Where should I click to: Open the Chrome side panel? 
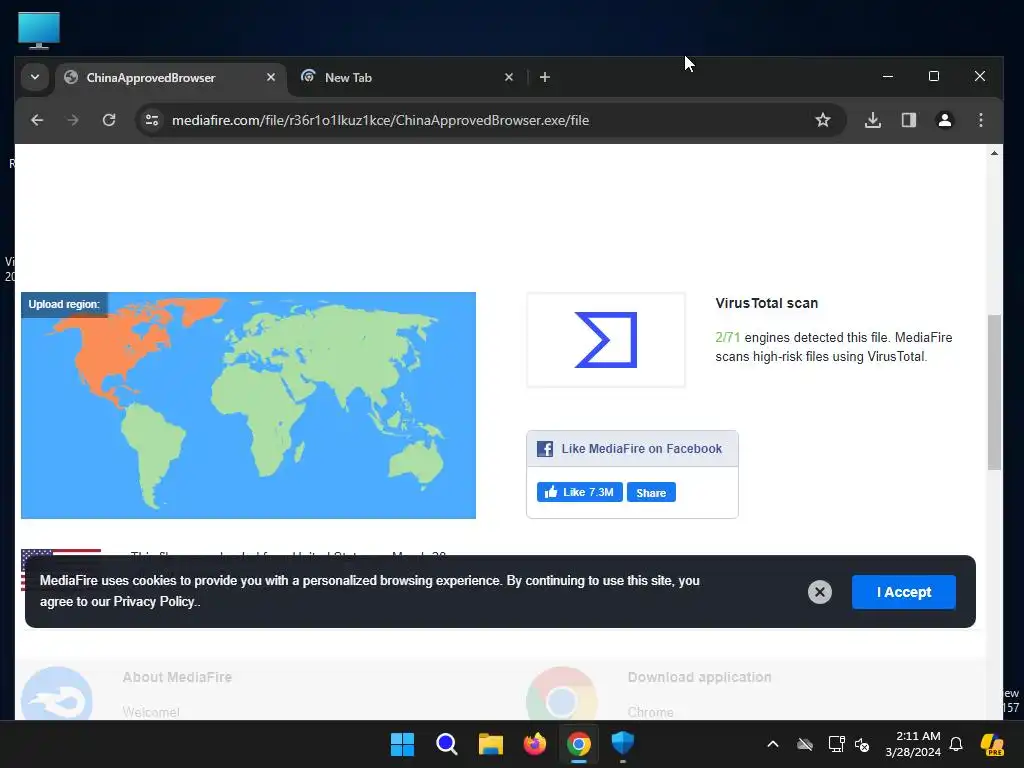[x=908, y=120]
